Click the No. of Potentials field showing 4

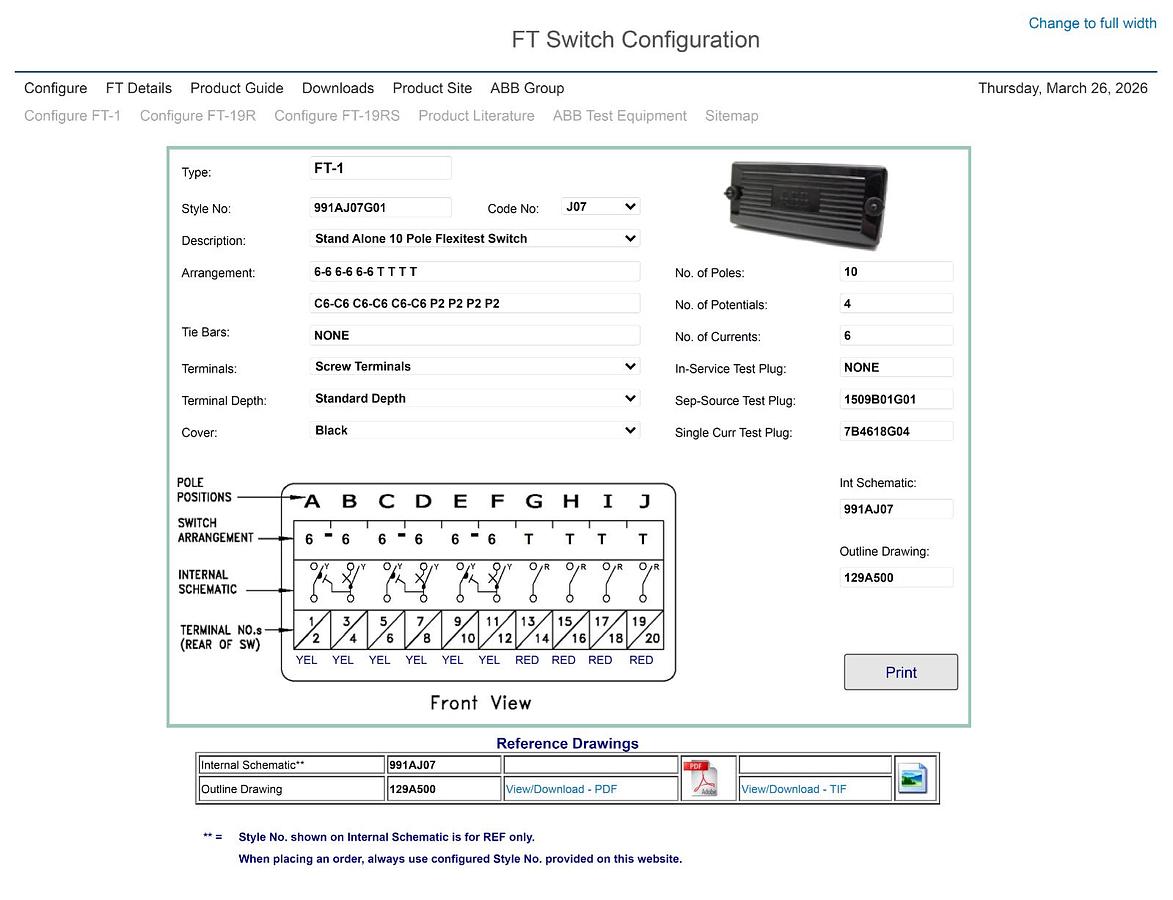[x=896, y=304]
